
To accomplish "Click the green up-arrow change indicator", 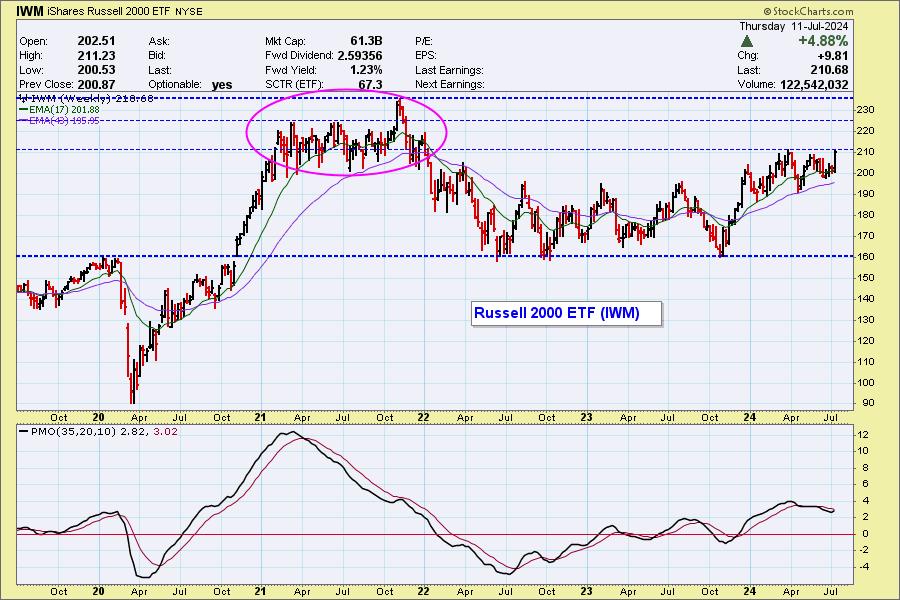I will (x=747, y=41).
